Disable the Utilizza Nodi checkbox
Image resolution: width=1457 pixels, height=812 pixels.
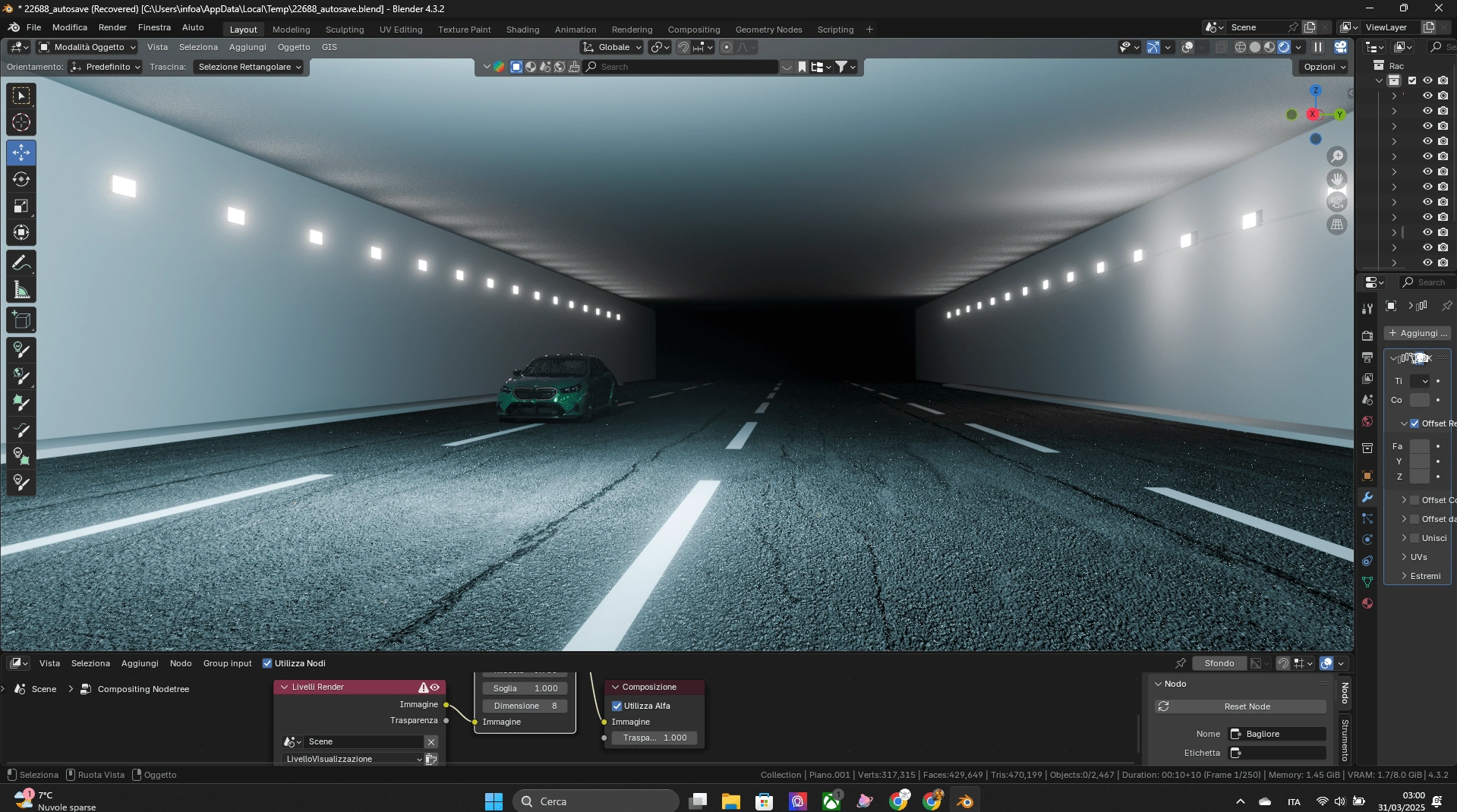pyautogui.click(x=267, y=663)
